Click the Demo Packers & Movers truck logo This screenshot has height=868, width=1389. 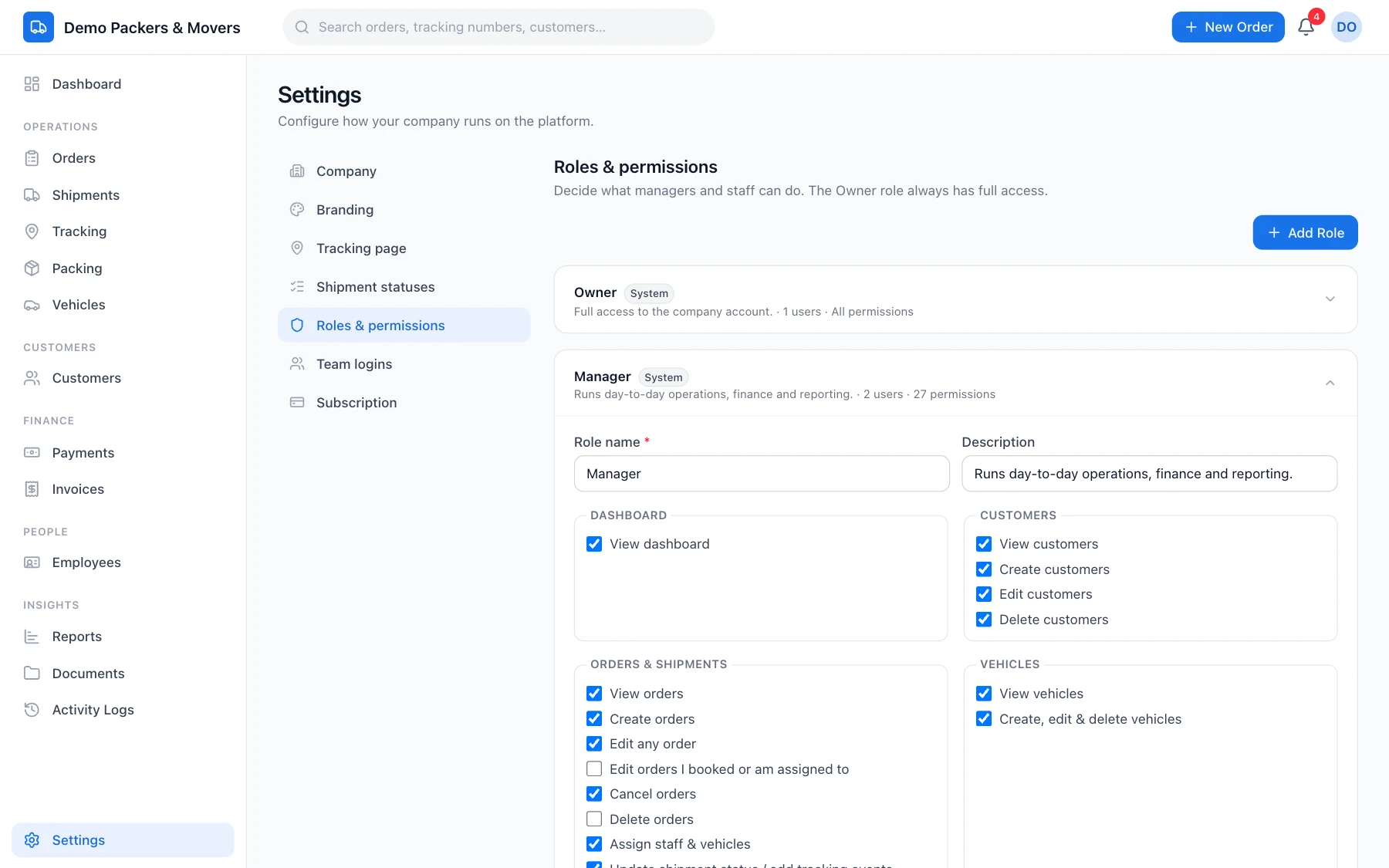[x=39, y=27]
